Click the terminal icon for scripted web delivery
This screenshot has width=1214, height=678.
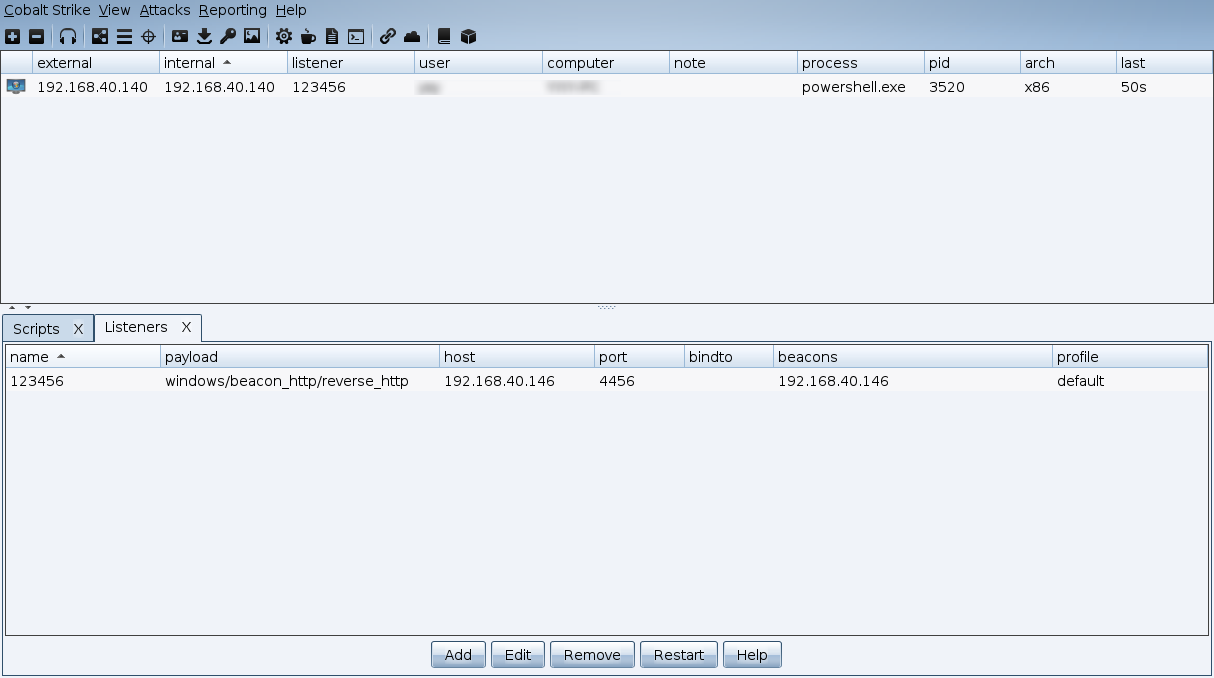pos(356,36)
